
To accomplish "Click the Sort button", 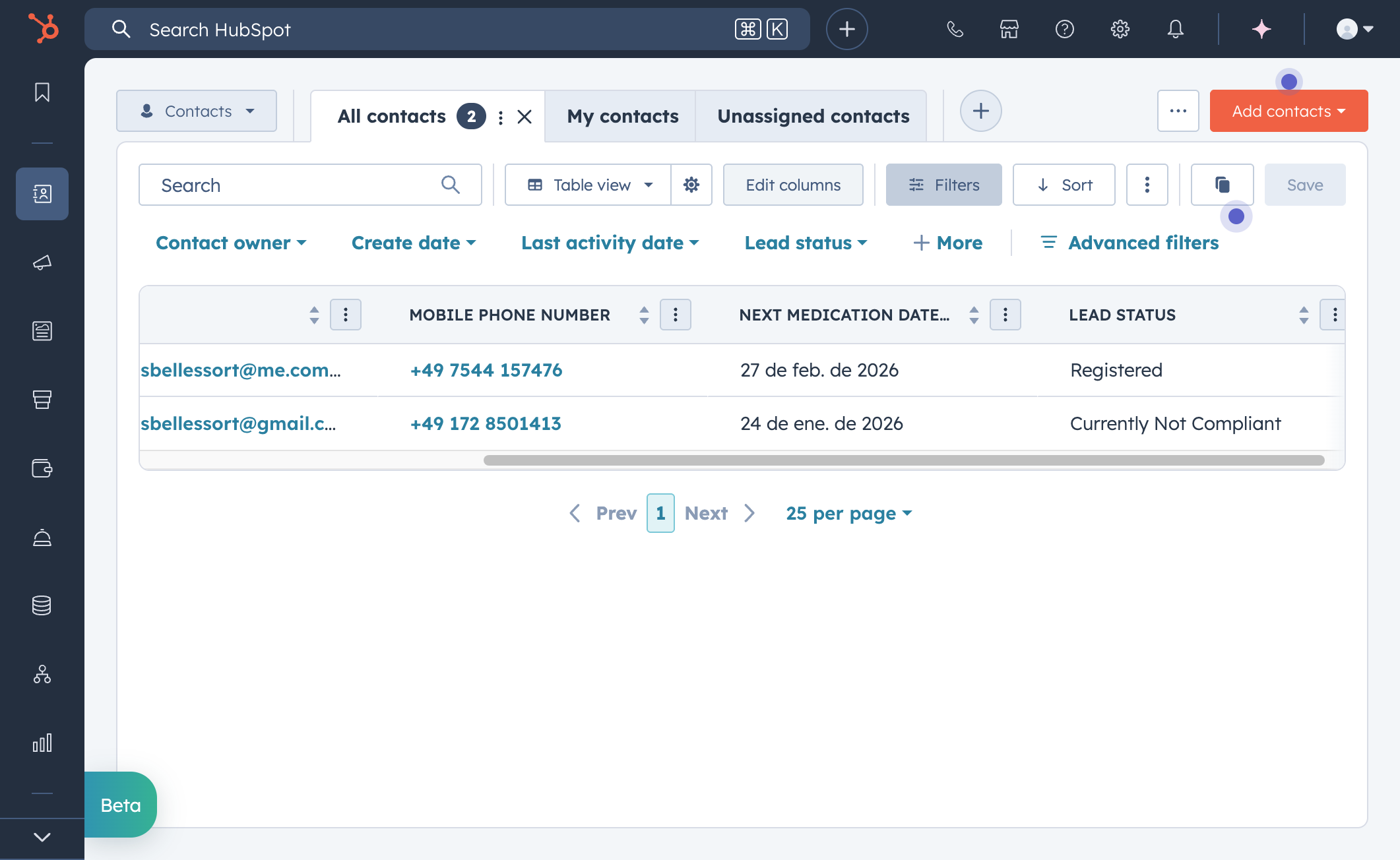I will (1064, 185).
